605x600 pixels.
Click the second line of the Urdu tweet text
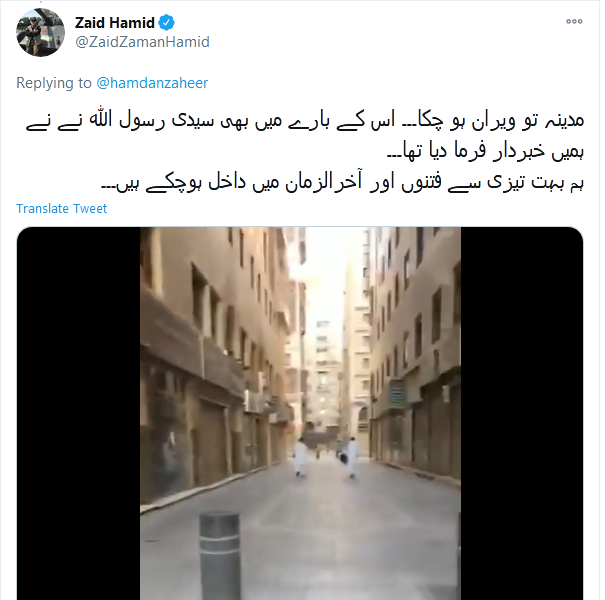[485, 150]
